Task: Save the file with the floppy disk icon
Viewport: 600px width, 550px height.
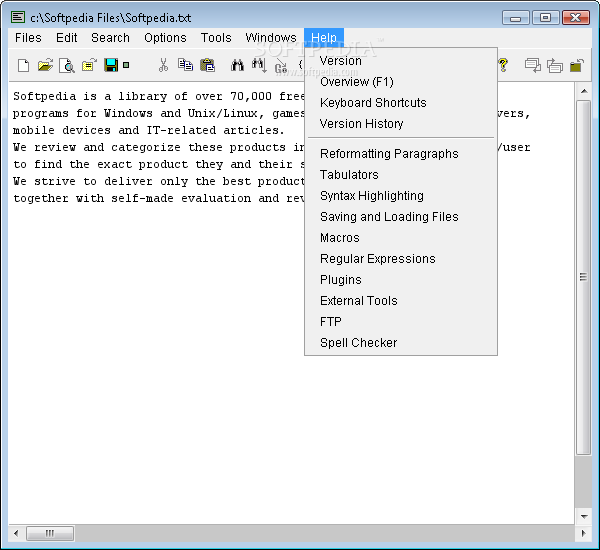Action: pos(111,65)
